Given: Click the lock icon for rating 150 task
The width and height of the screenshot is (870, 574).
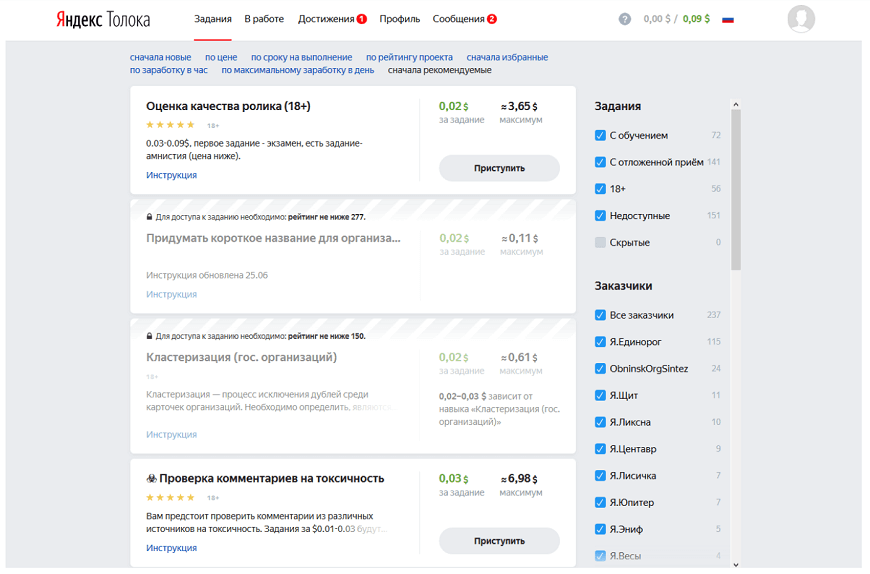Looking at the screenshot, I should (x=149, y=336).
